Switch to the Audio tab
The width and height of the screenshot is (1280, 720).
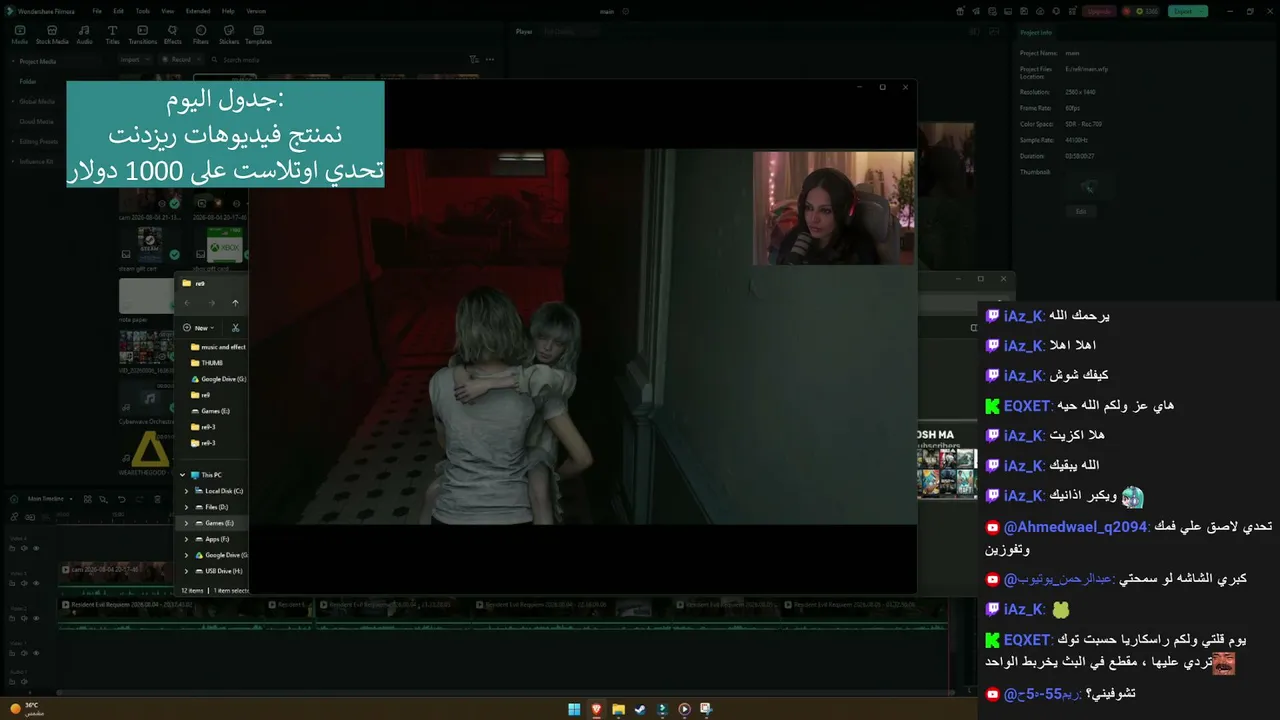[x=84, y=35]
